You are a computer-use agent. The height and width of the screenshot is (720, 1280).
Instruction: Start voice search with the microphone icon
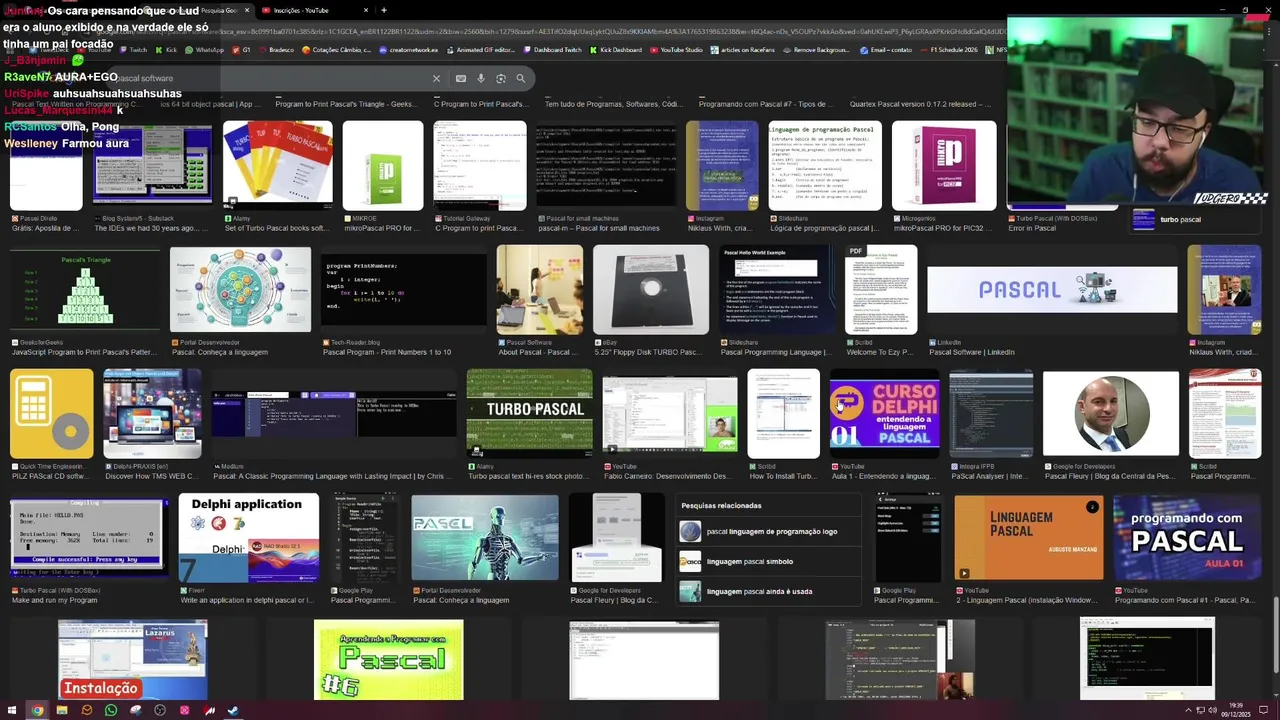[481, 78]
